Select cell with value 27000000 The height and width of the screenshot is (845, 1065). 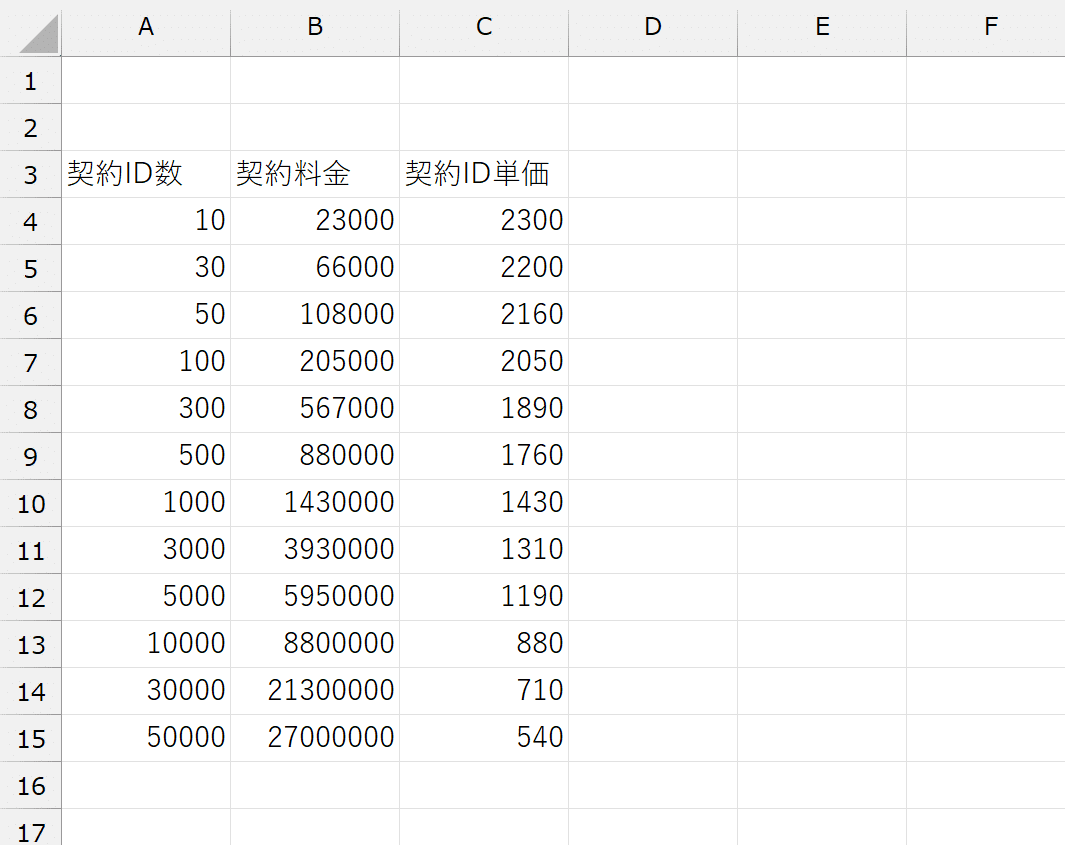click(x=315, y=738)
